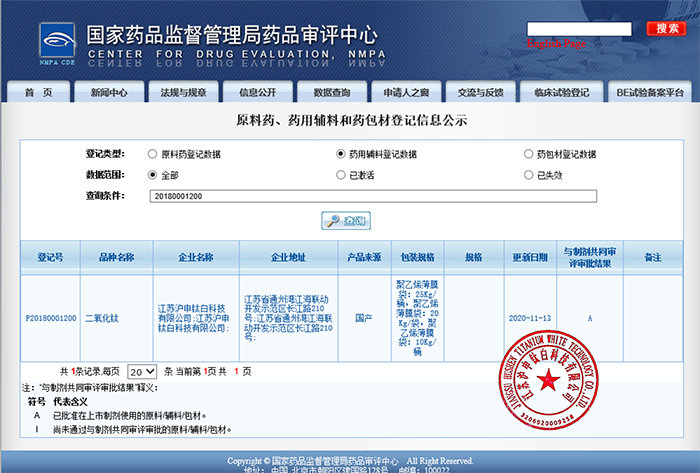
Task: Select 已激活 data range option
Action: click(341, 175)
